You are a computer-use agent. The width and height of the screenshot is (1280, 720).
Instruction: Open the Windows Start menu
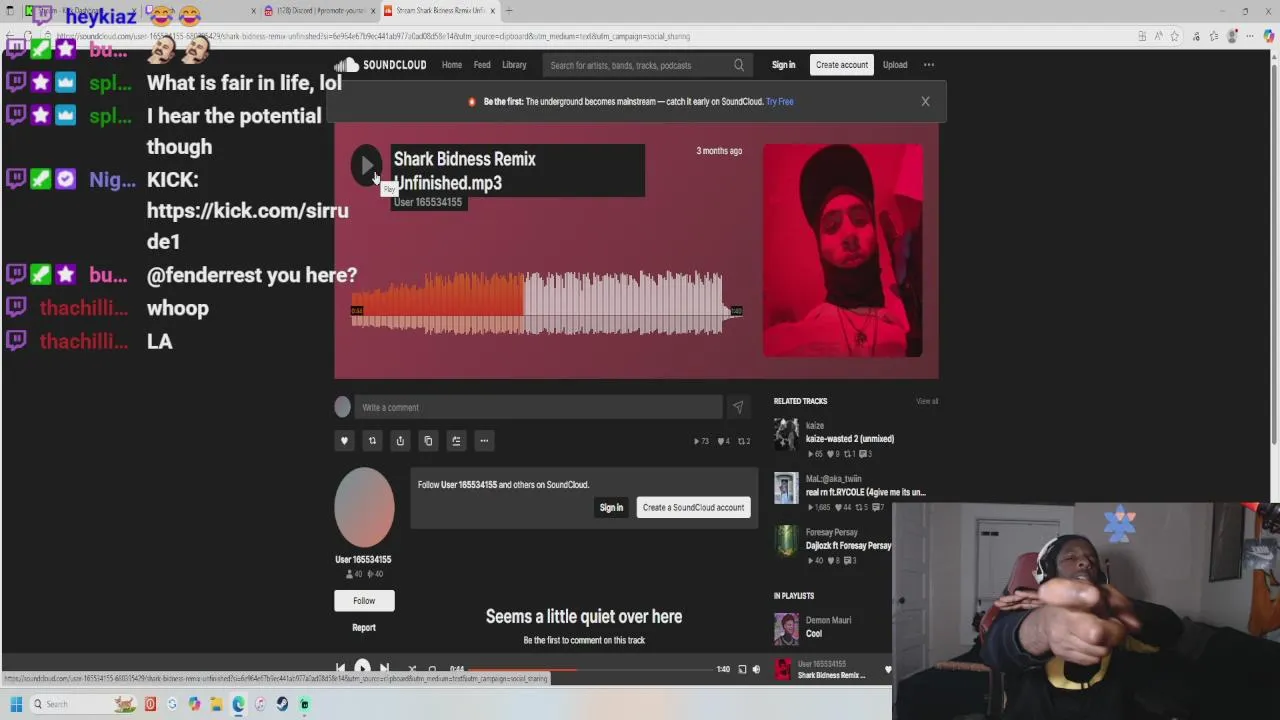tap(16, 704)
